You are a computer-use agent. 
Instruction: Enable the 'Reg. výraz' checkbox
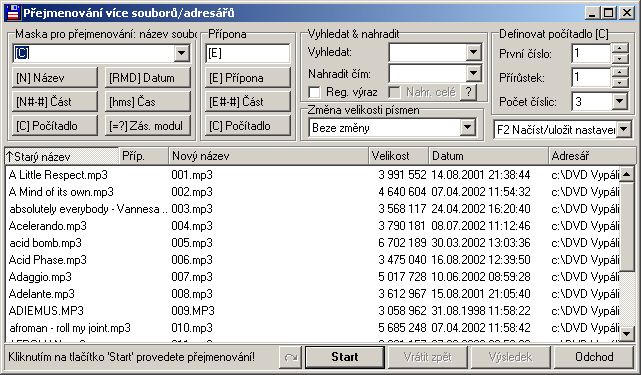(314, 92)
